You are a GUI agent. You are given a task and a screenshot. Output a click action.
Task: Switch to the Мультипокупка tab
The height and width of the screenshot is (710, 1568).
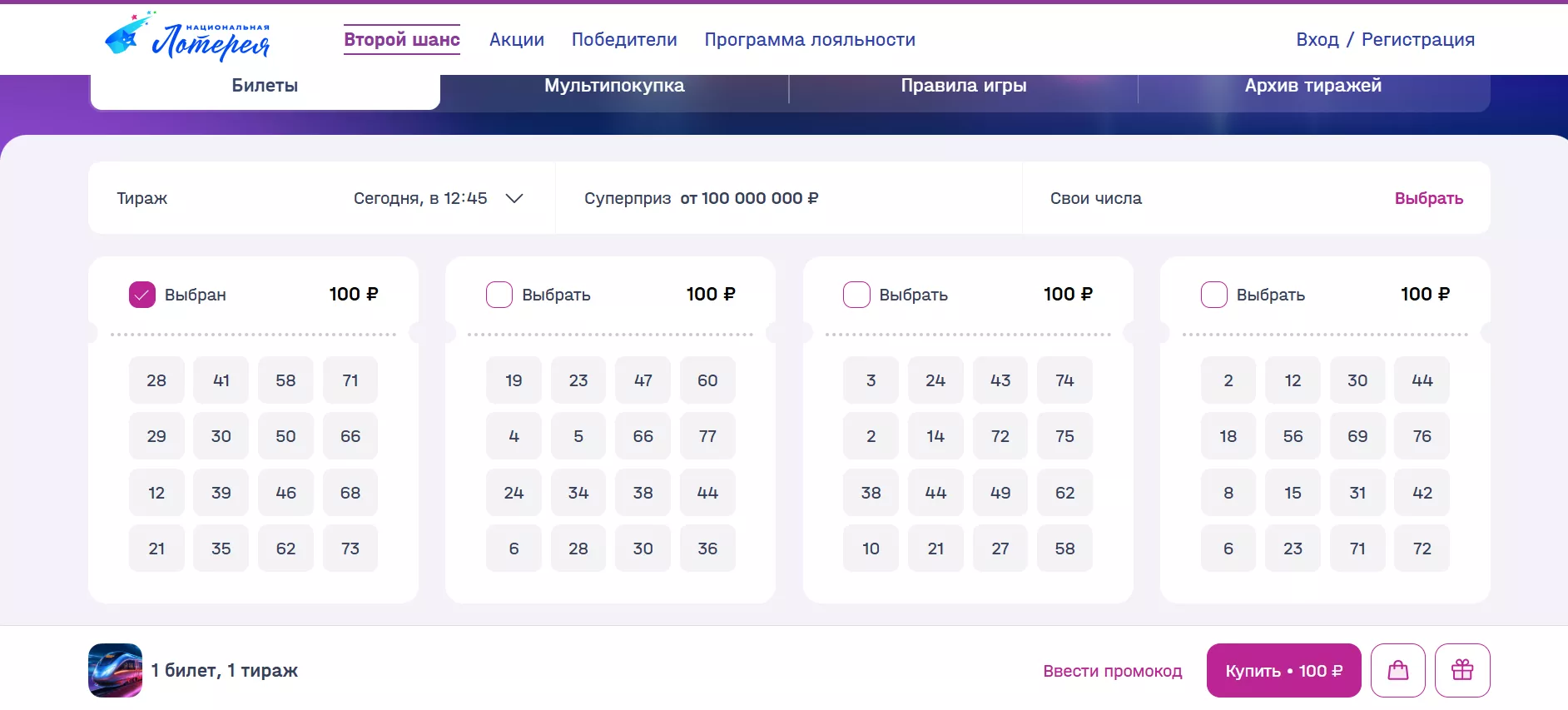(614, 86)
